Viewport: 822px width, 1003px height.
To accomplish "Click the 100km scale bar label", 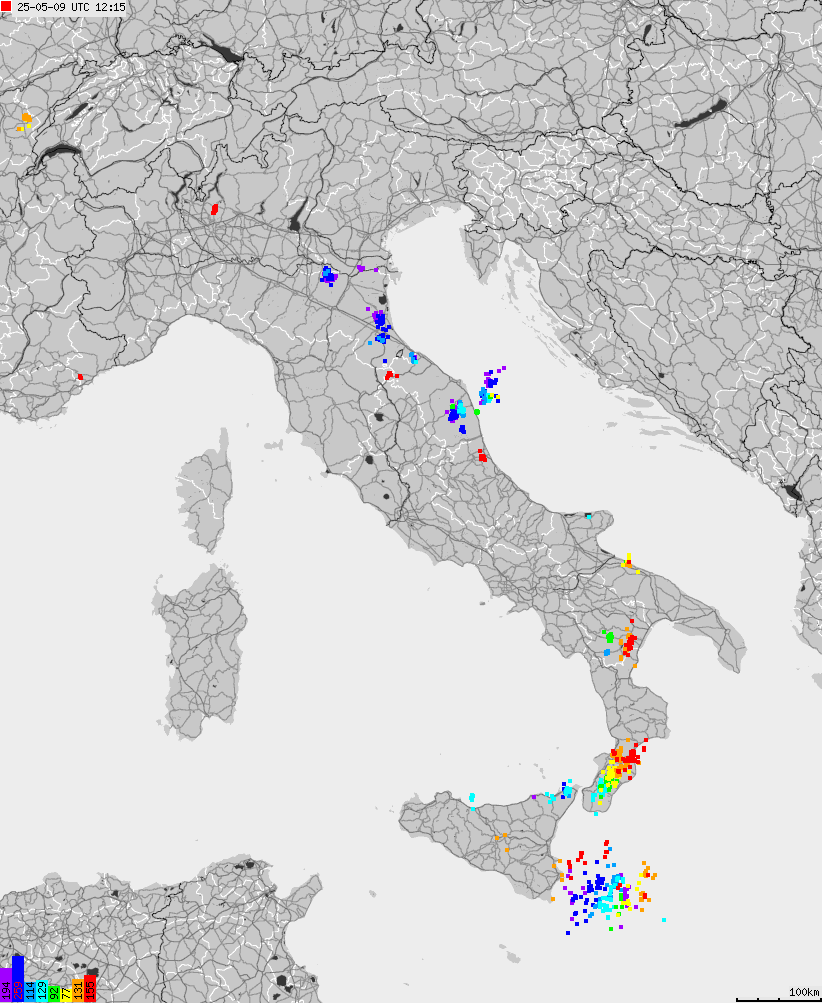I will click(x=803, y=992).
